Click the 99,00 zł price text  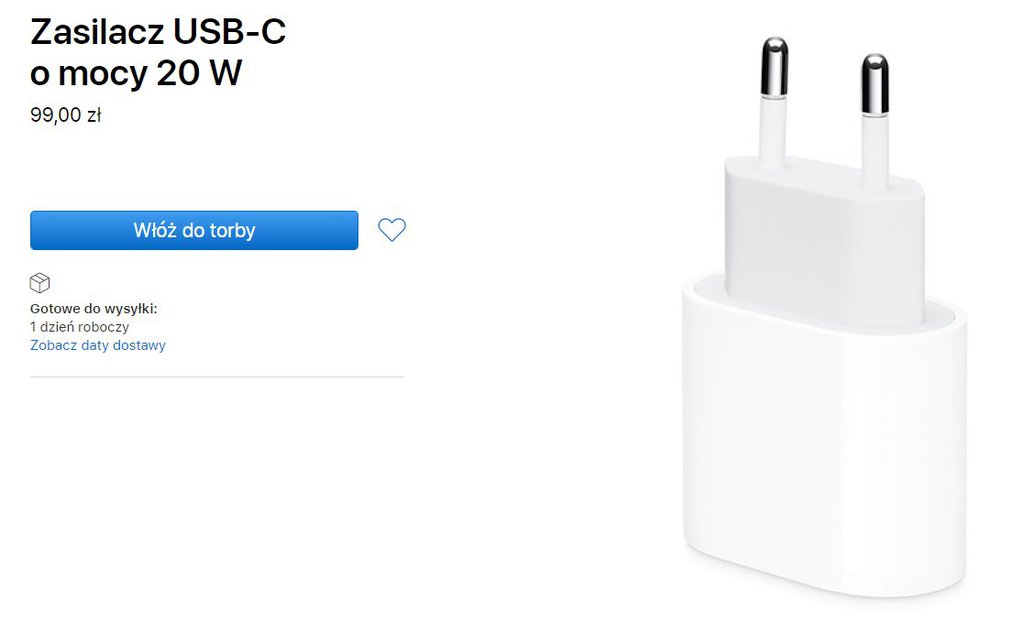[x=65, y=115]
